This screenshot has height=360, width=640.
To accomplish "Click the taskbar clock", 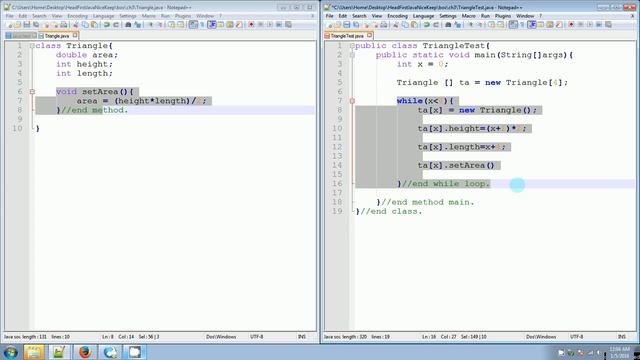I will [619, 353].
